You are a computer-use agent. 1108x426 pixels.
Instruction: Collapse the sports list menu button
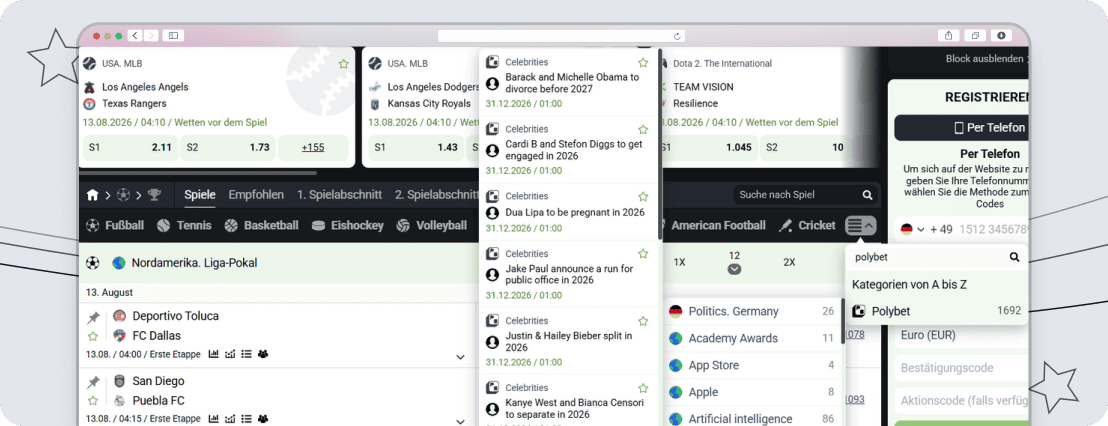pos(861,226)
